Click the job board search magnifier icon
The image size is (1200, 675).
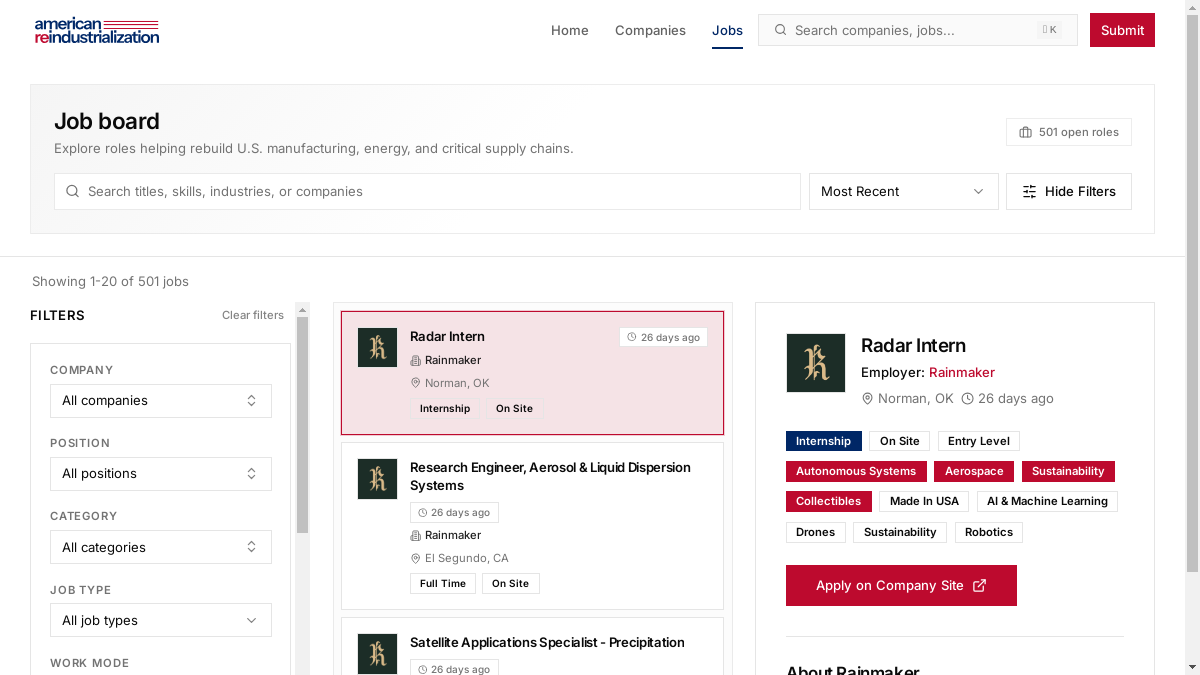tap(73, 191)
